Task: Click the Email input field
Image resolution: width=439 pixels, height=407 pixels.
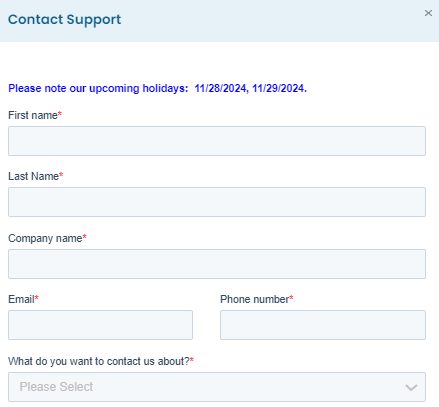Action: coord(100,325)
